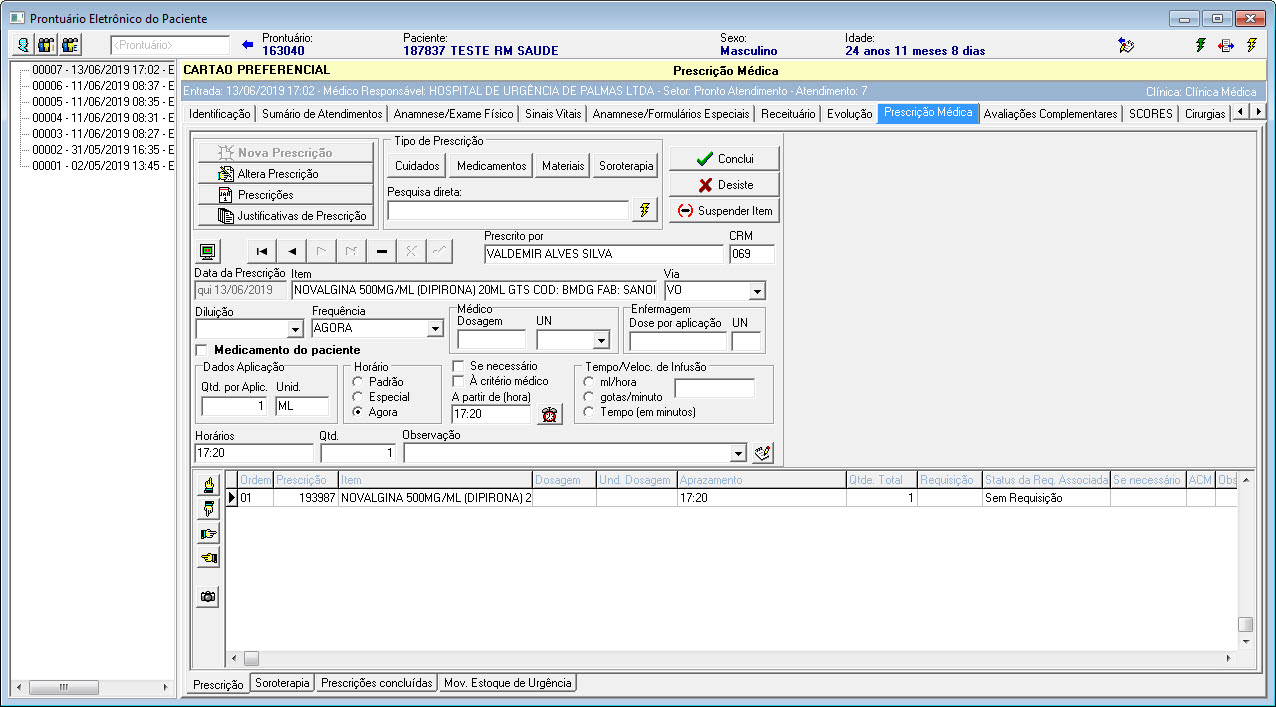Open the Receituário tab
This screenshot has width=1276, height=707.
(x=788, y=114)
